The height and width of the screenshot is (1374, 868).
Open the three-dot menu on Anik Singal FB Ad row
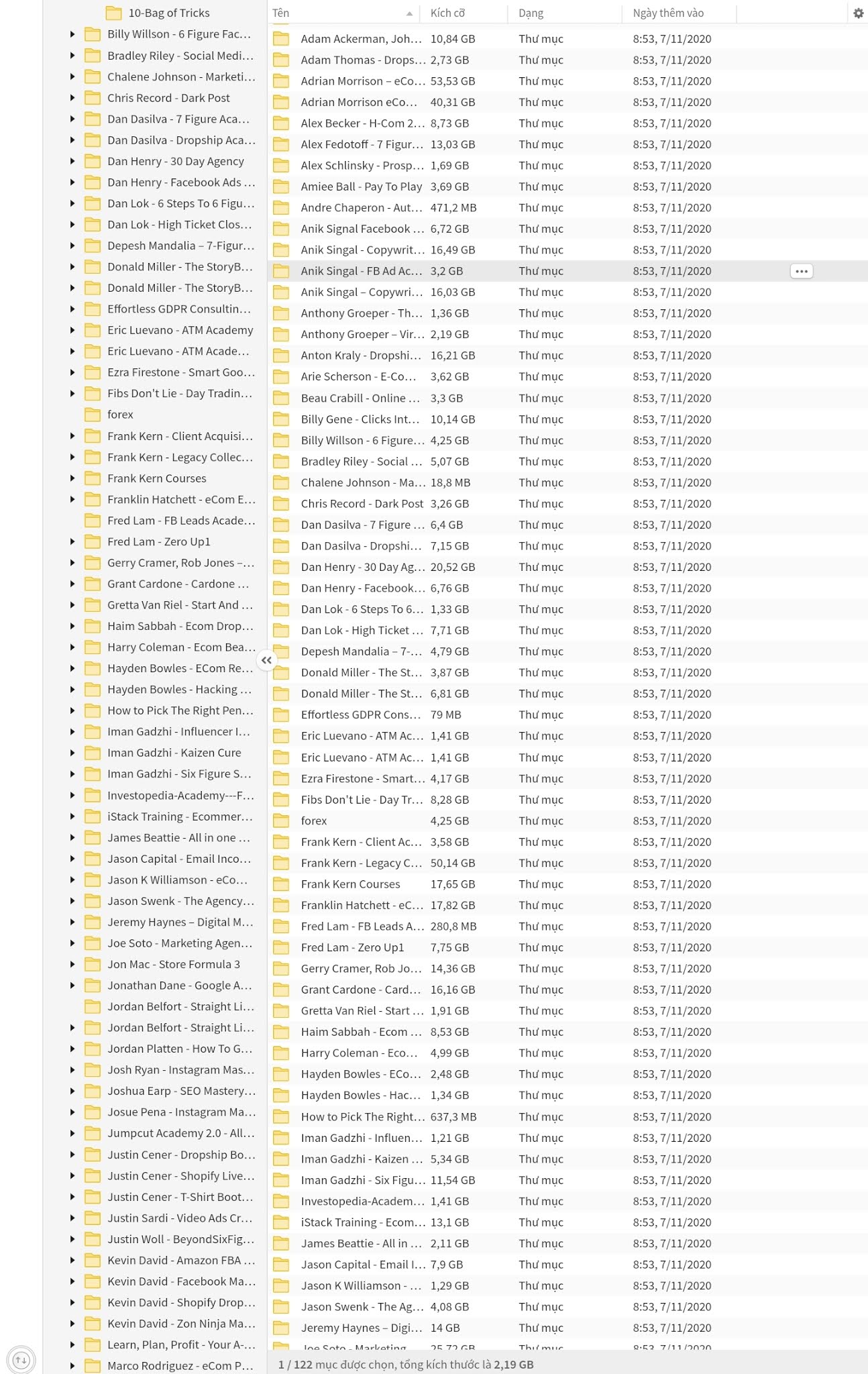coord(801,271)
